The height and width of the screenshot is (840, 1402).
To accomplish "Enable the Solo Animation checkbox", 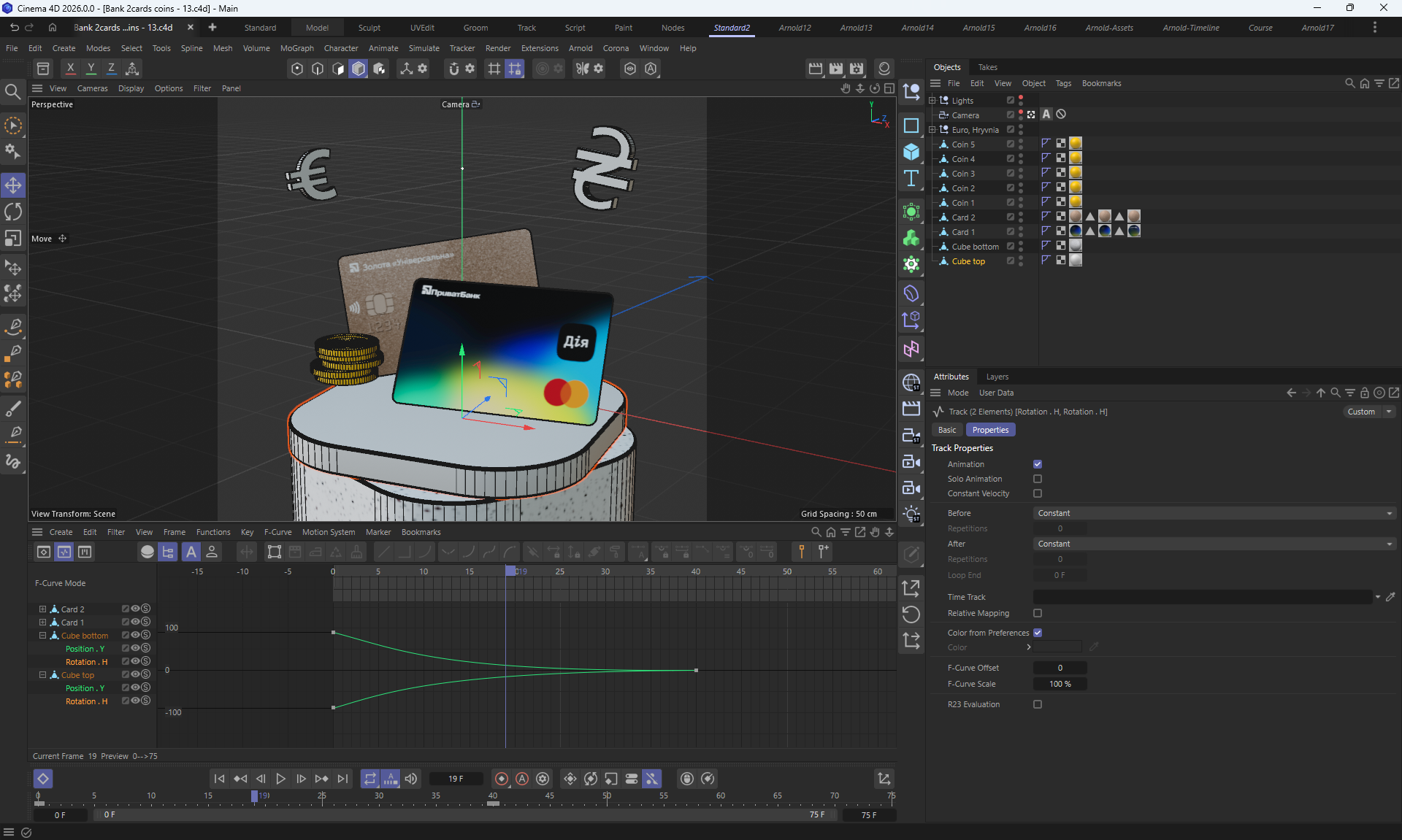I will tap(1038, 479).
